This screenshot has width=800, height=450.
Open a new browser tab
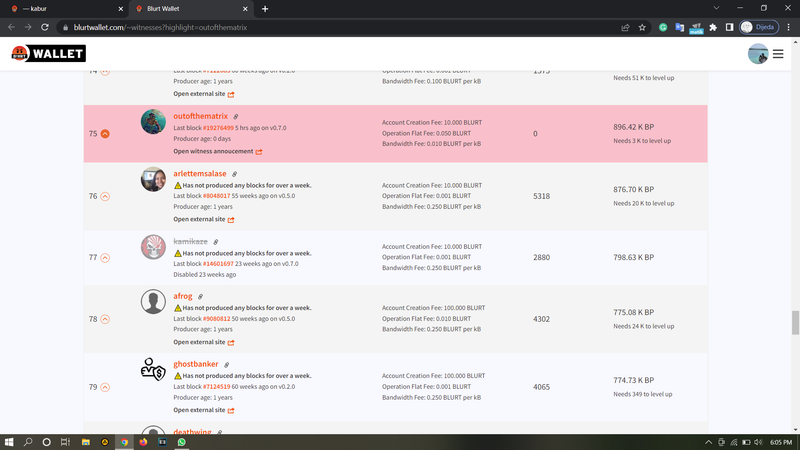pyautogui.click(x=265, y=8)
